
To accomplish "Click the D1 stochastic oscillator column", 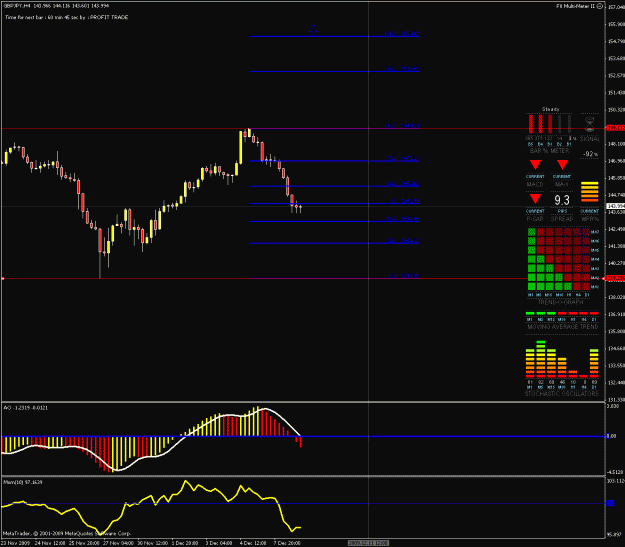I will pos(594,363).
